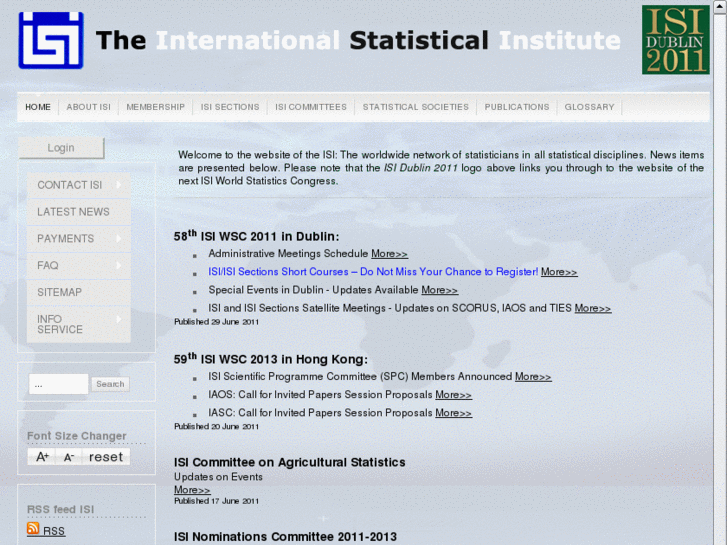Open More link after Short Courses registration
Screen dimensions: 727x545
click(559, 272)
